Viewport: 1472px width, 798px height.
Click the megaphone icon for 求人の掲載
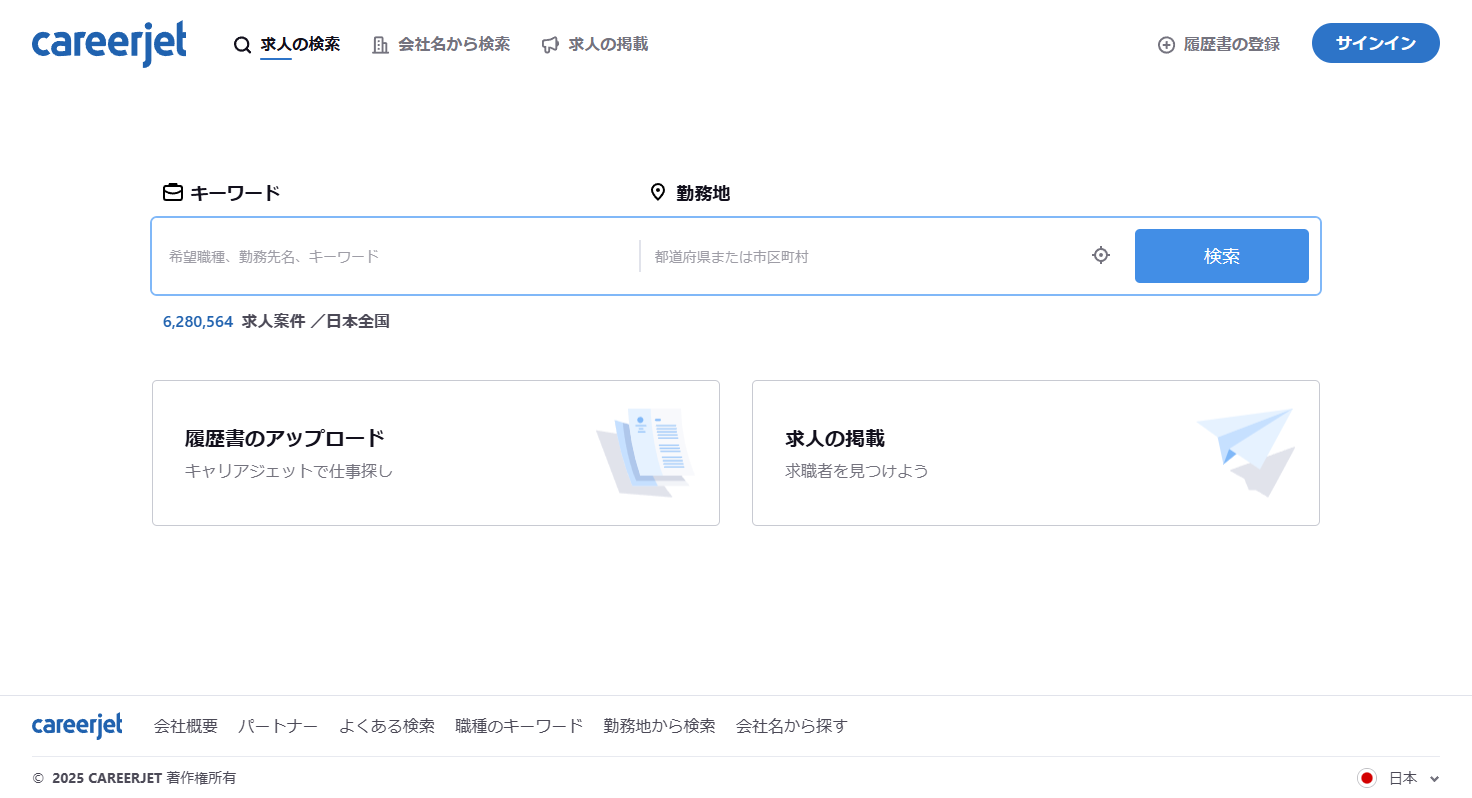click(x=550, y=45)
